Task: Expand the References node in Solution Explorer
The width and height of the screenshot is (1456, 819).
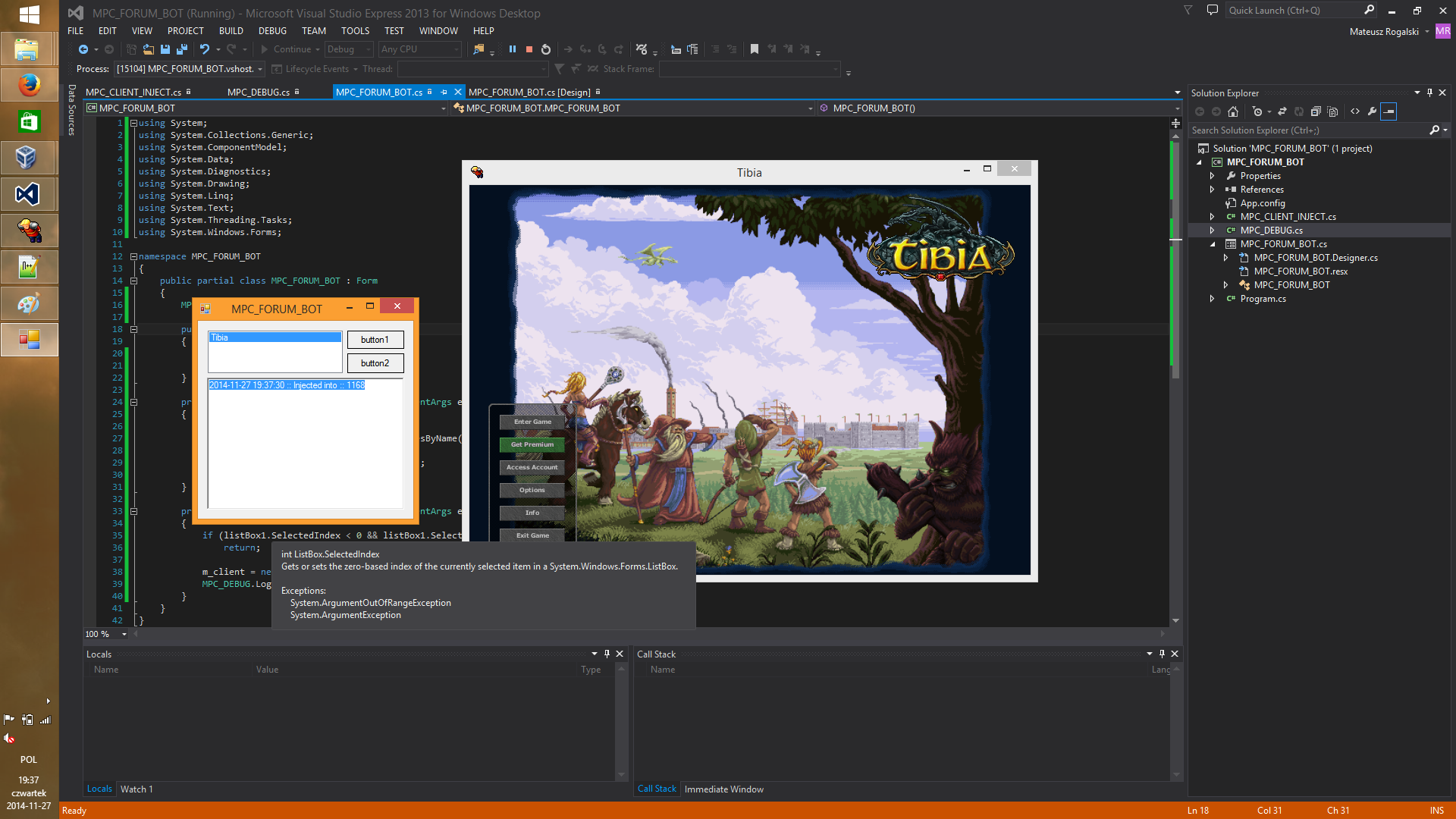Action: pos(1212,190)
